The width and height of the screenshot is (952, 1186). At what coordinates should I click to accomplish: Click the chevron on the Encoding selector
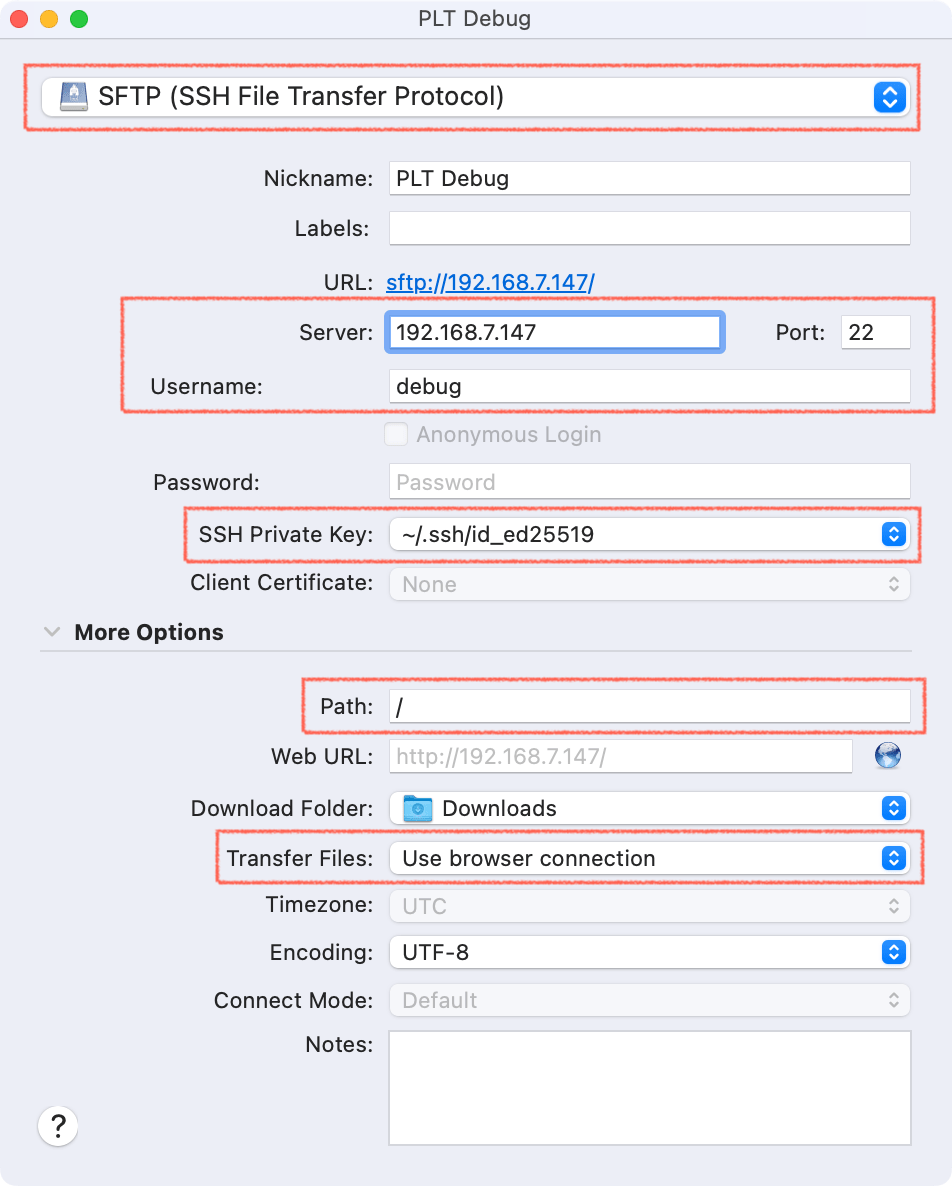[x=893, y=952]
